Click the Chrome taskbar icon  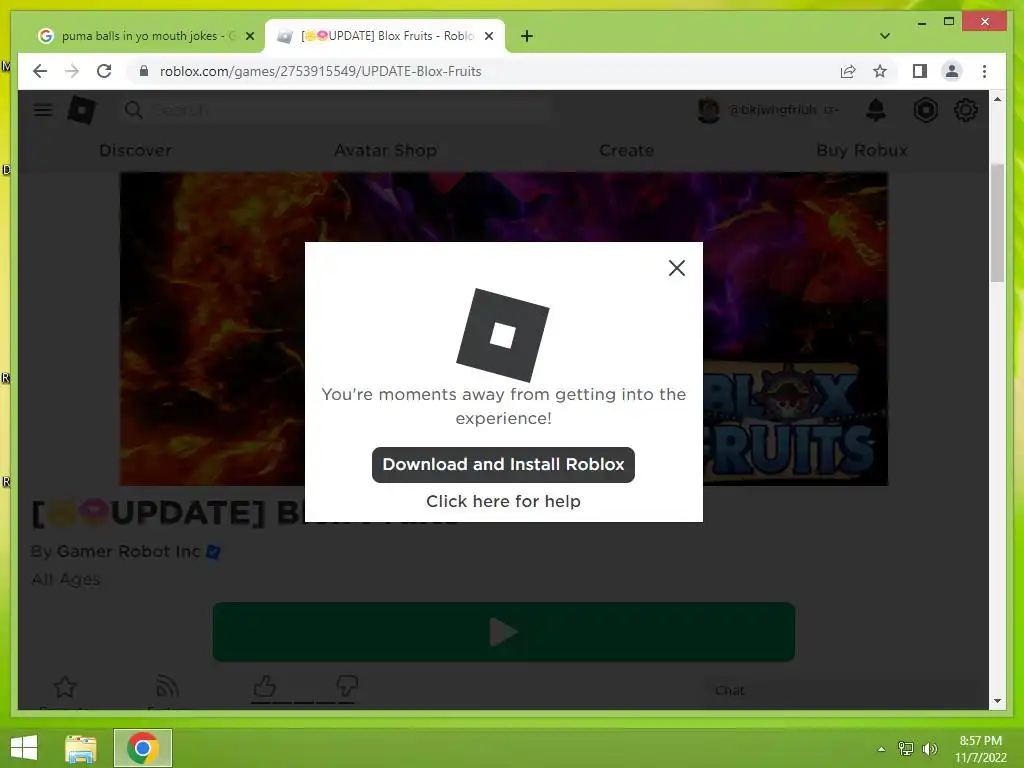143,748
